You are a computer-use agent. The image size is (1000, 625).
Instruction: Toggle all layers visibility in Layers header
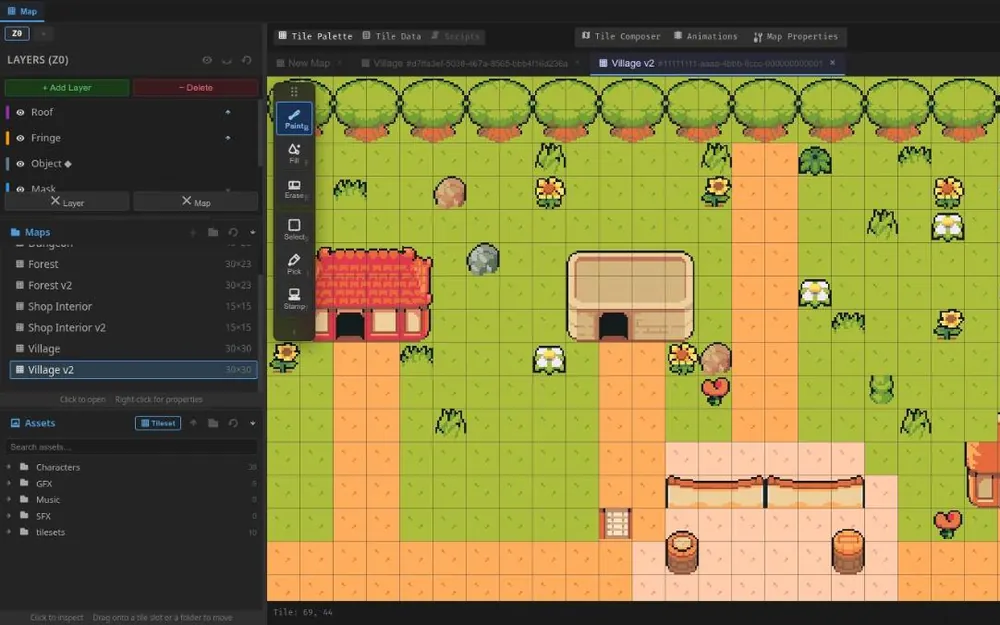point(207,60)
